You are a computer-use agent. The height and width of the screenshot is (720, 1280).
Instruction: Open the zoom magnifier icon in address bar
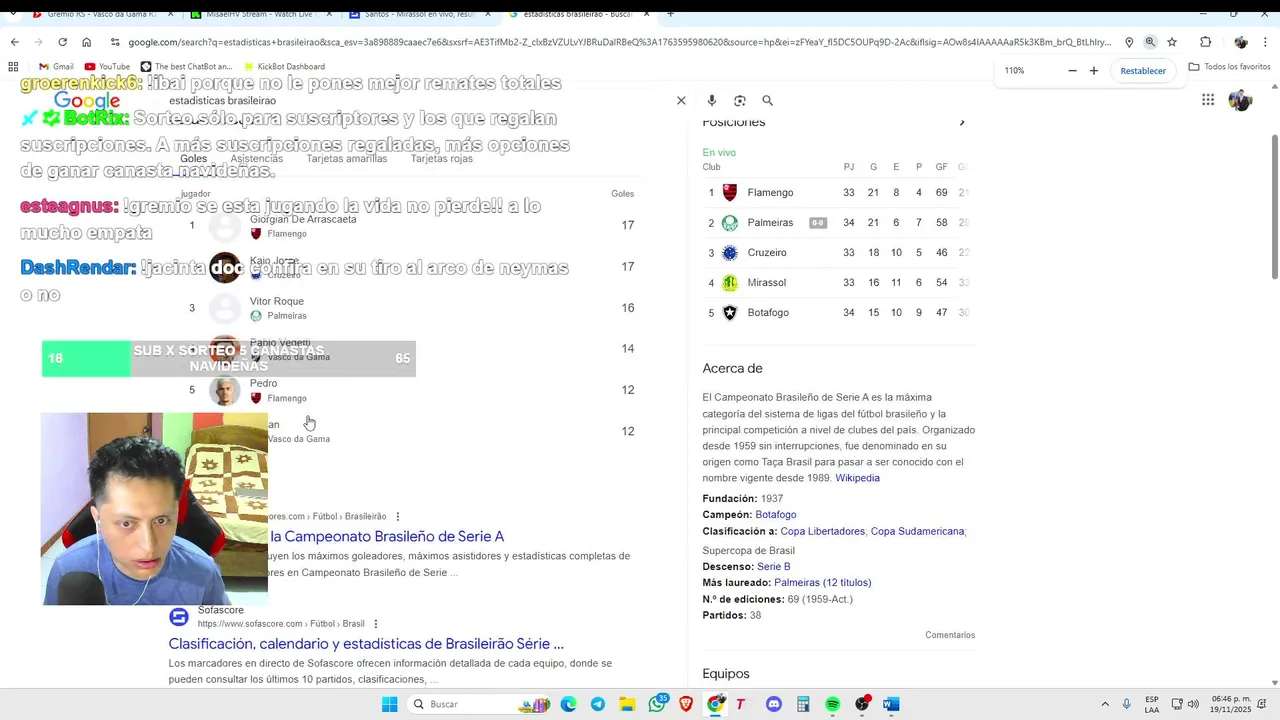click(x=1150, y=42)
